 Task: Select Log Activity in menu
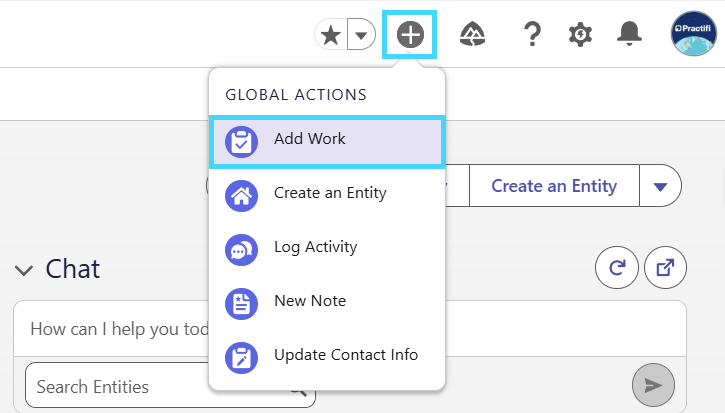327,250
